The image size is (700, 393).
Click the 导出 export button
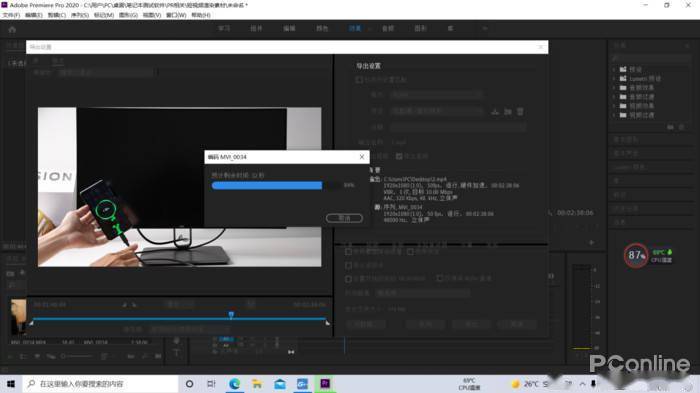471,324
